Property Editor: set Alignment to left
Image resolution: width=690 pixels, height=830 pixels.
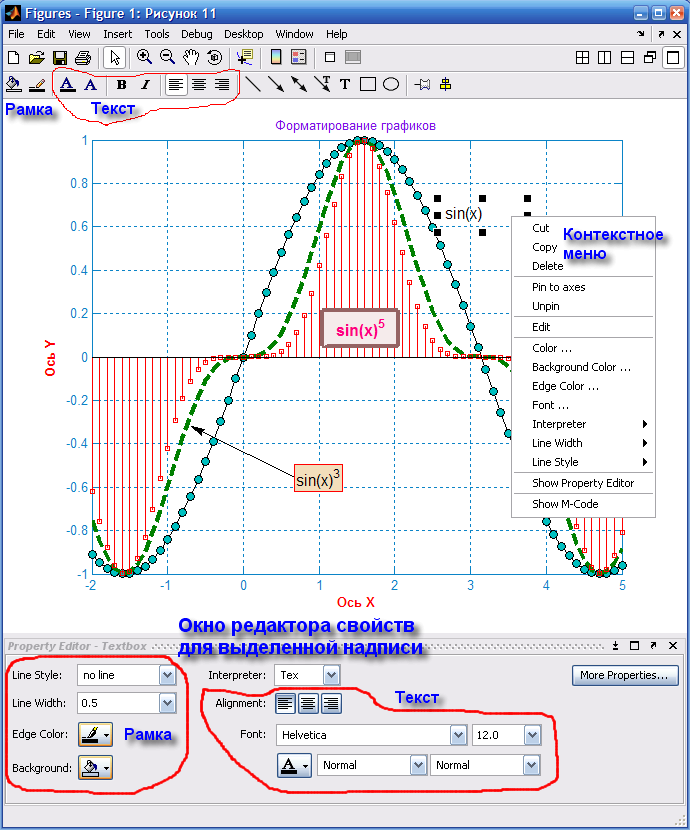[x=285, y=703]
